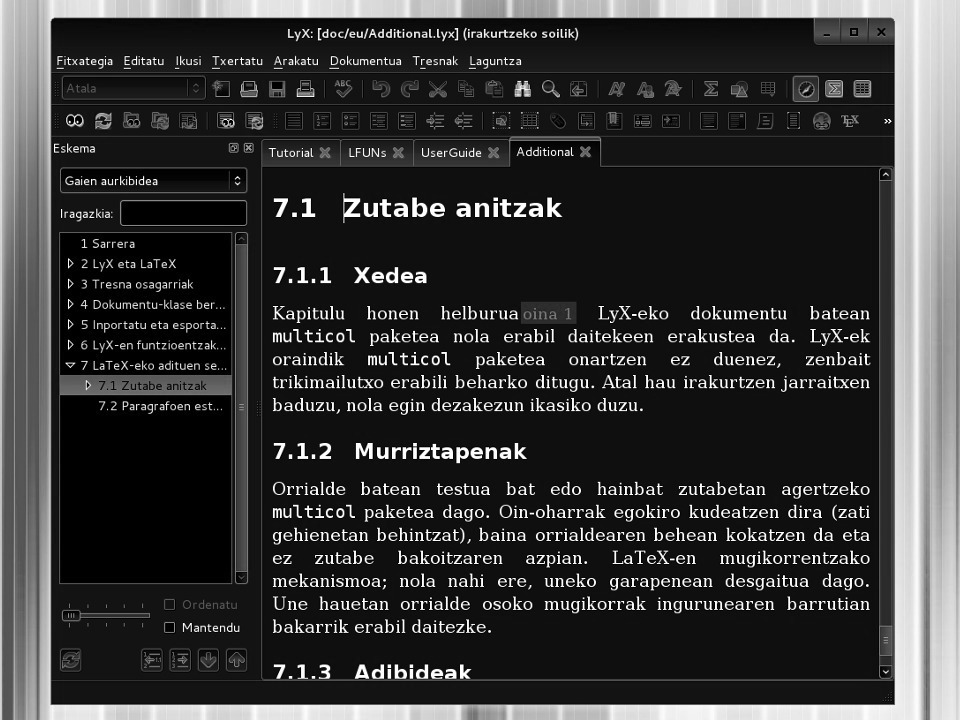Close the Additional tab
Screen dimensions: 960x720
pos(586,152)
